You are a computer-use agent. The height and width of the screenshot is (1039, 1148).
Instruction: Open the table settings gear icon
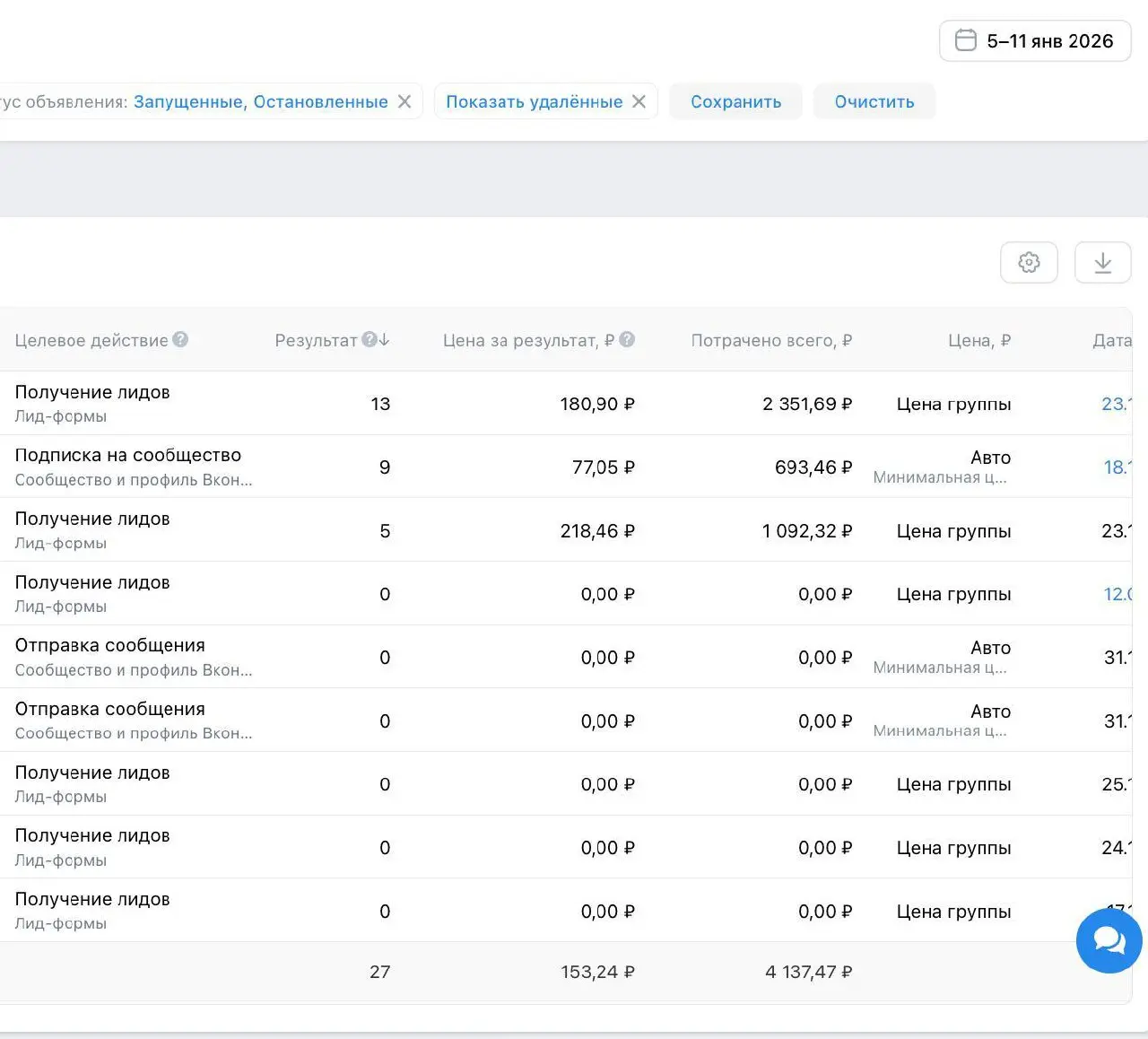coord(1029,263)
